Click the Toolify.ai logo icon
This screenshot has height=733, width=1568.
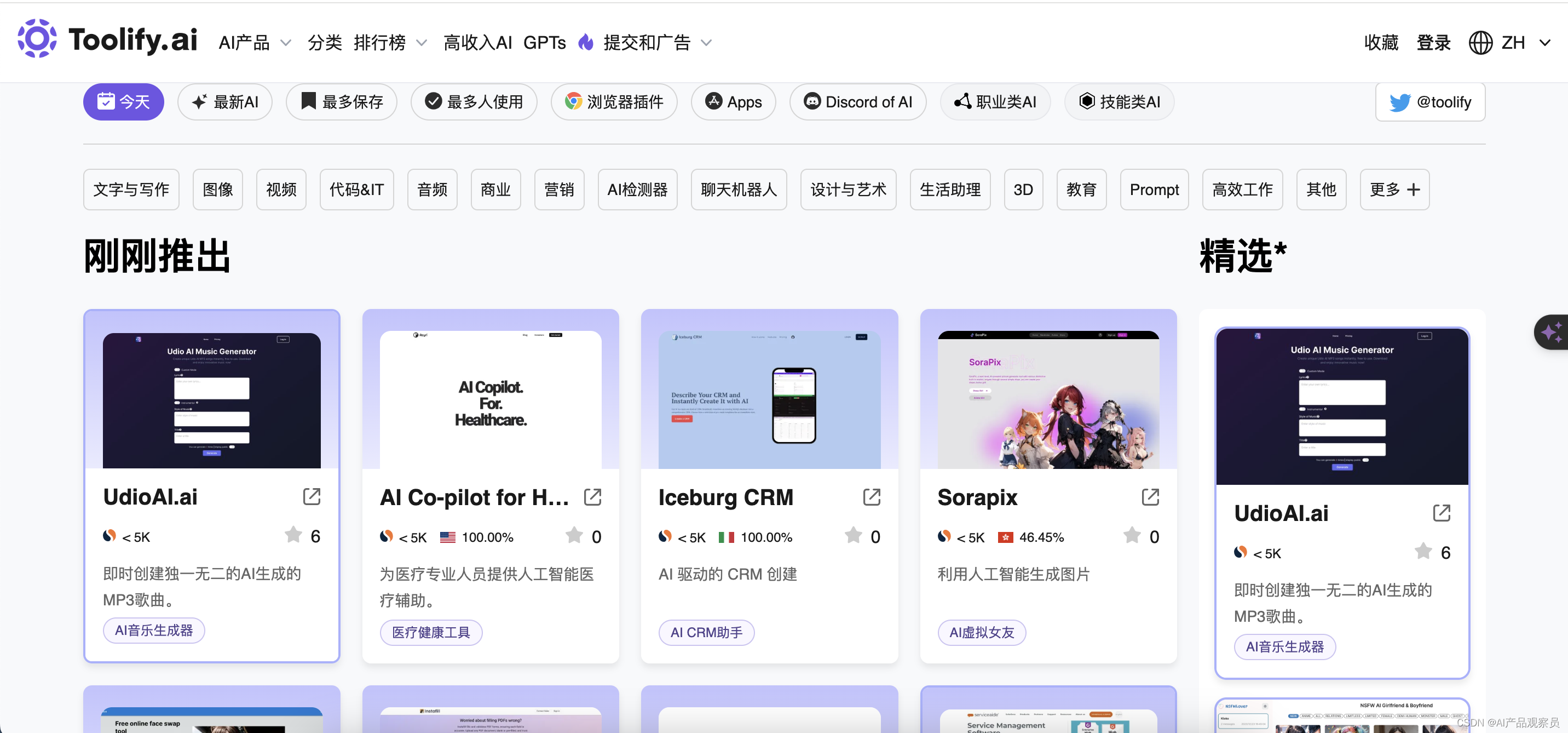[37, 38]
